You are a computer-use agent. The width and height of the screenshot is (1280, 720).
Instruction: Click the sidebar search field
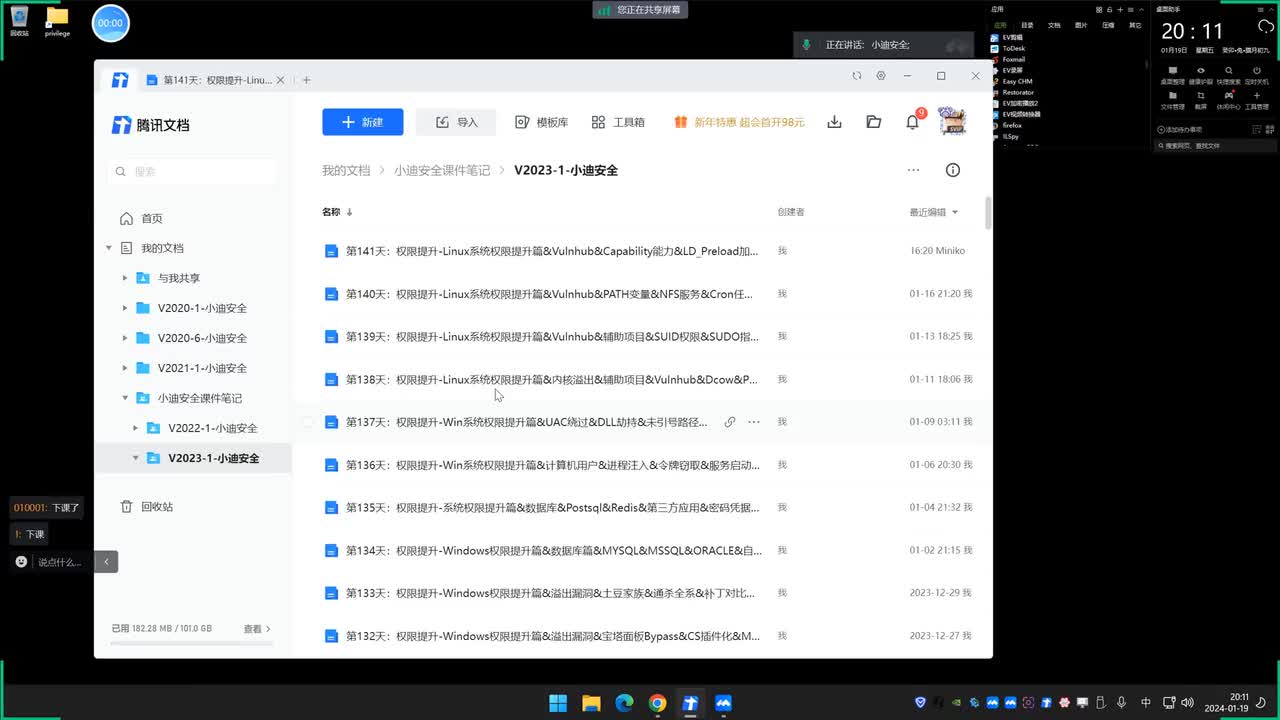tap(192, 171)
